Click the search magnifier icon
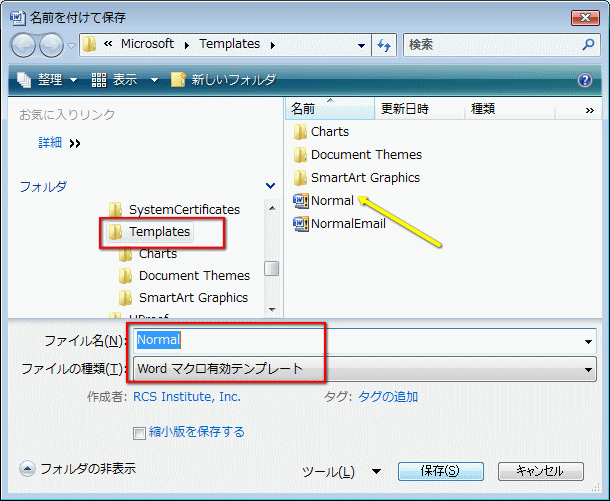Viewport: 610px width, 501px height. 588,44
